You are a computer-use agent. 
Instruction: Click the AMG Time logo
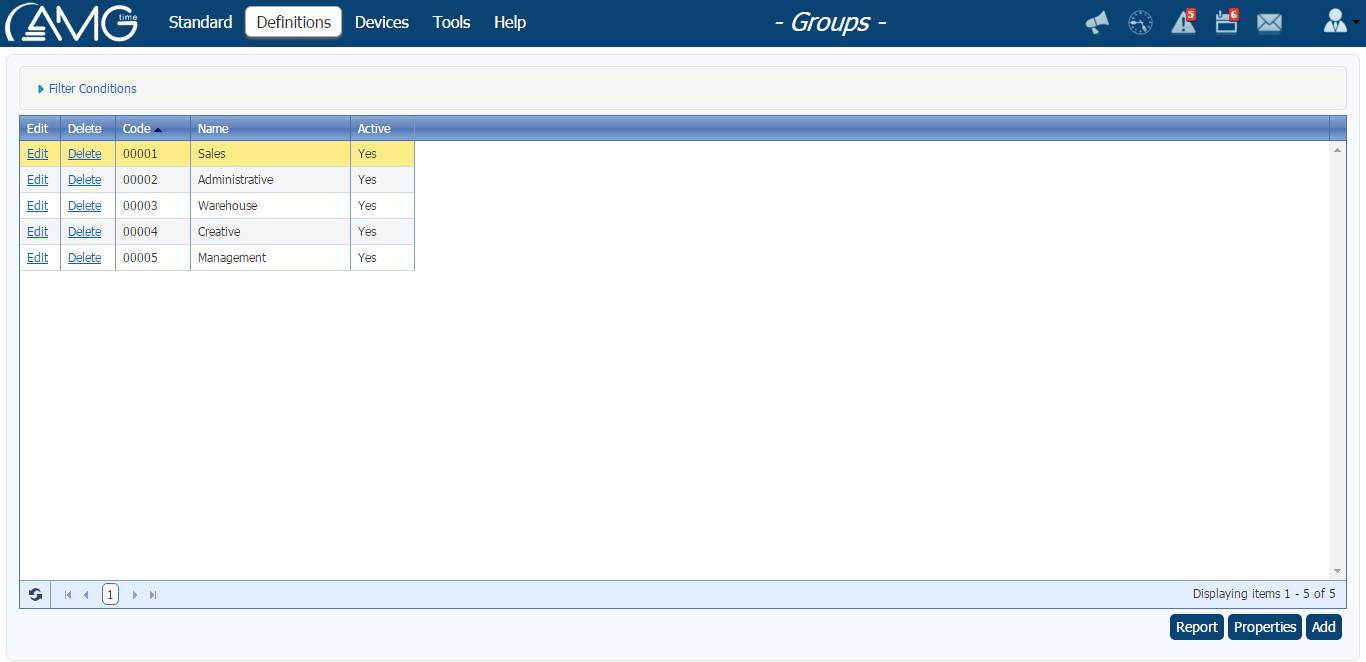click(x=70, y=22)
